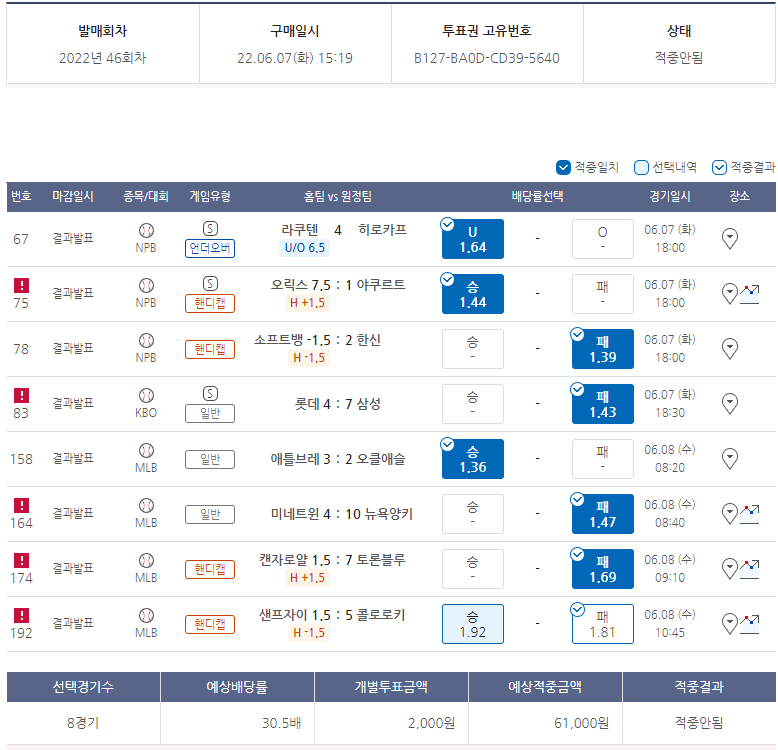View odds trend chart for match 164
Viewport: 778px width, 750px height.
tap(749, 514)
